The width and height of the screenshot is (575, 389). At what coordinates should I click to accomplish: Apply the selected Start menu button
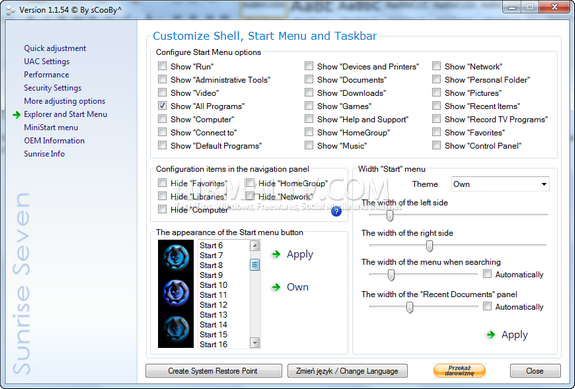[x=300, y=254]
